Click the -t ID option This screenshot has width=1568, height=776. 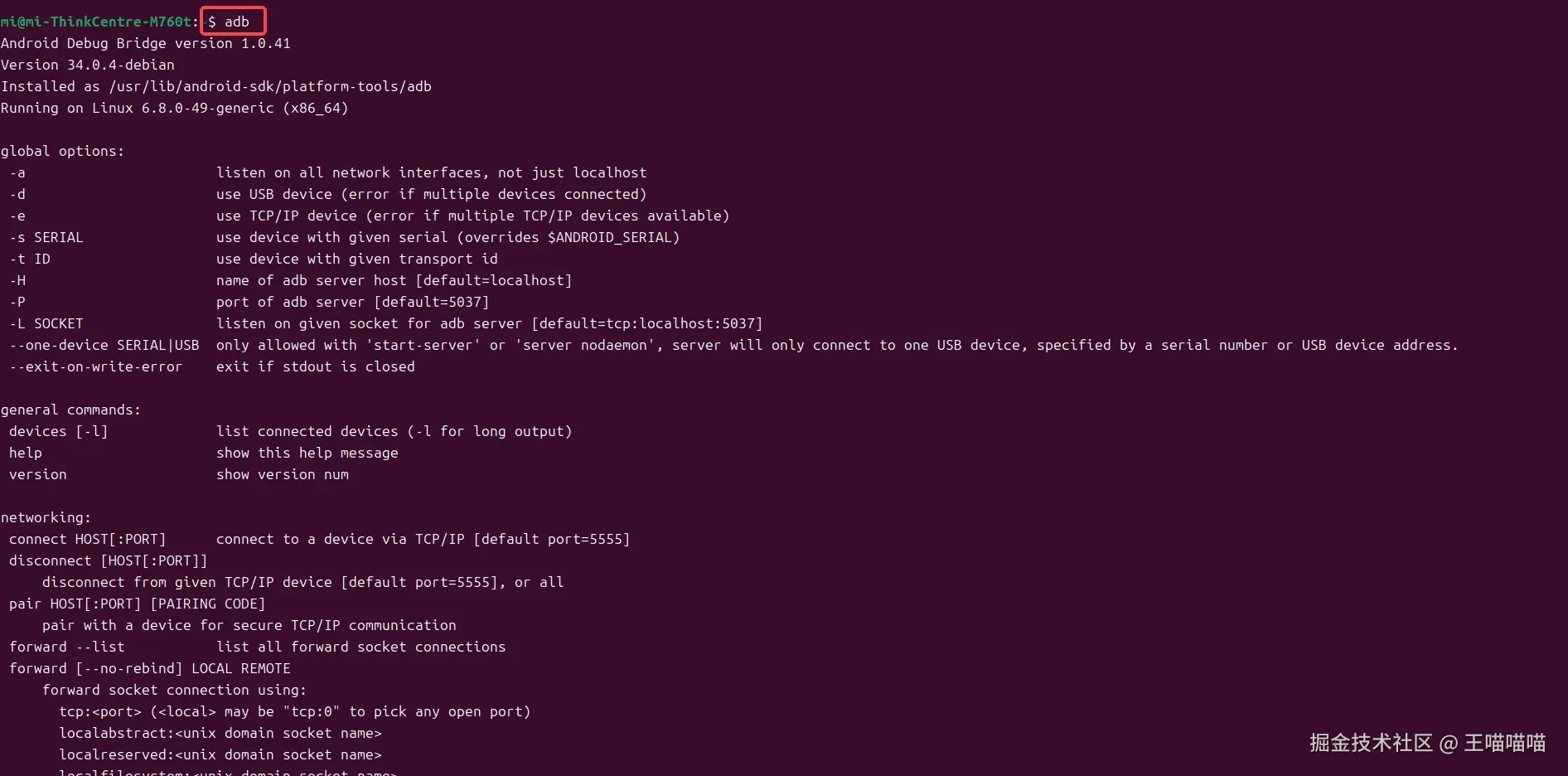point(30,259)
